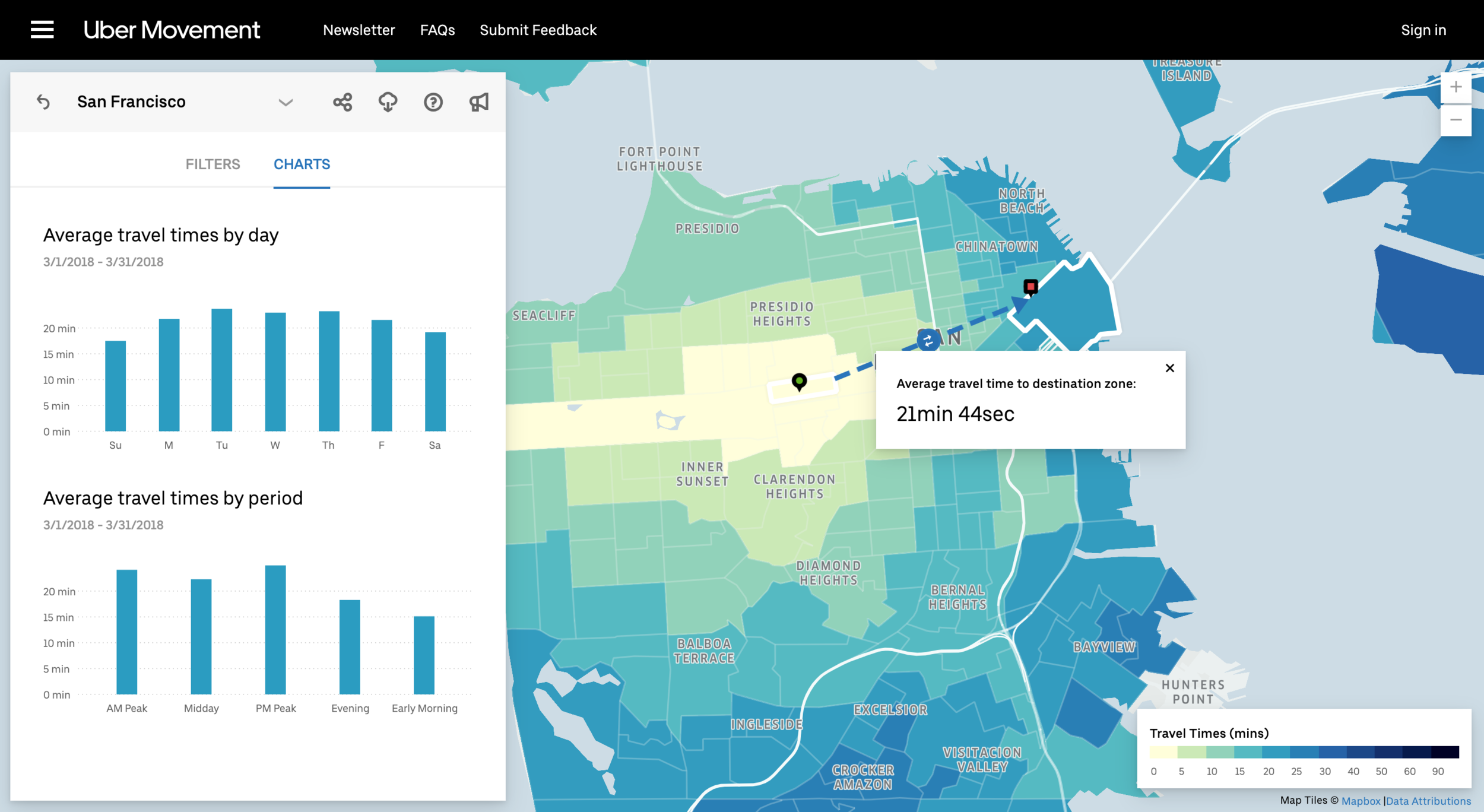
Task: Click the share icon
Action: tap(343, 102)
